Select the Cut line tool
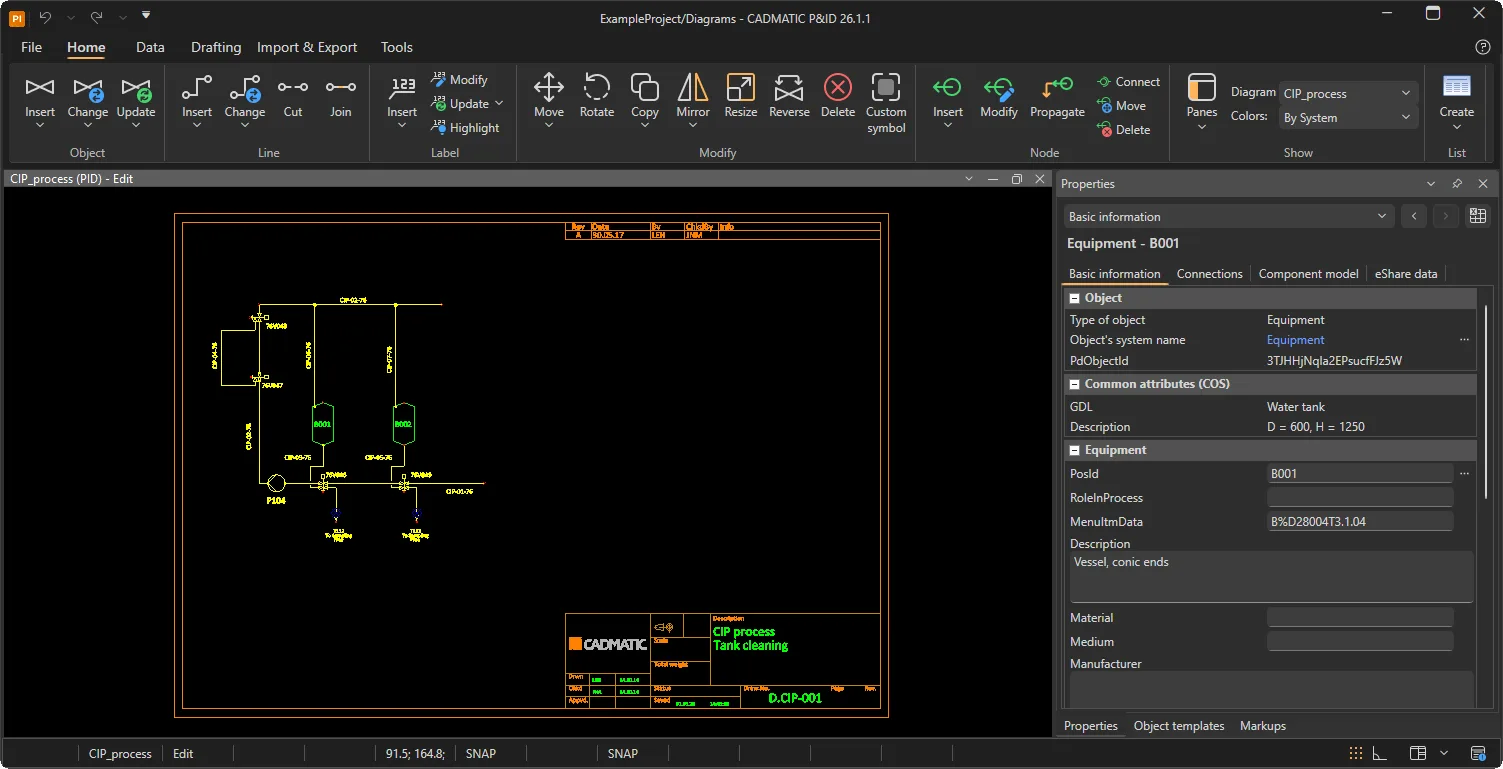Screen dimensions: 1503x769 (x=293, y=97)
